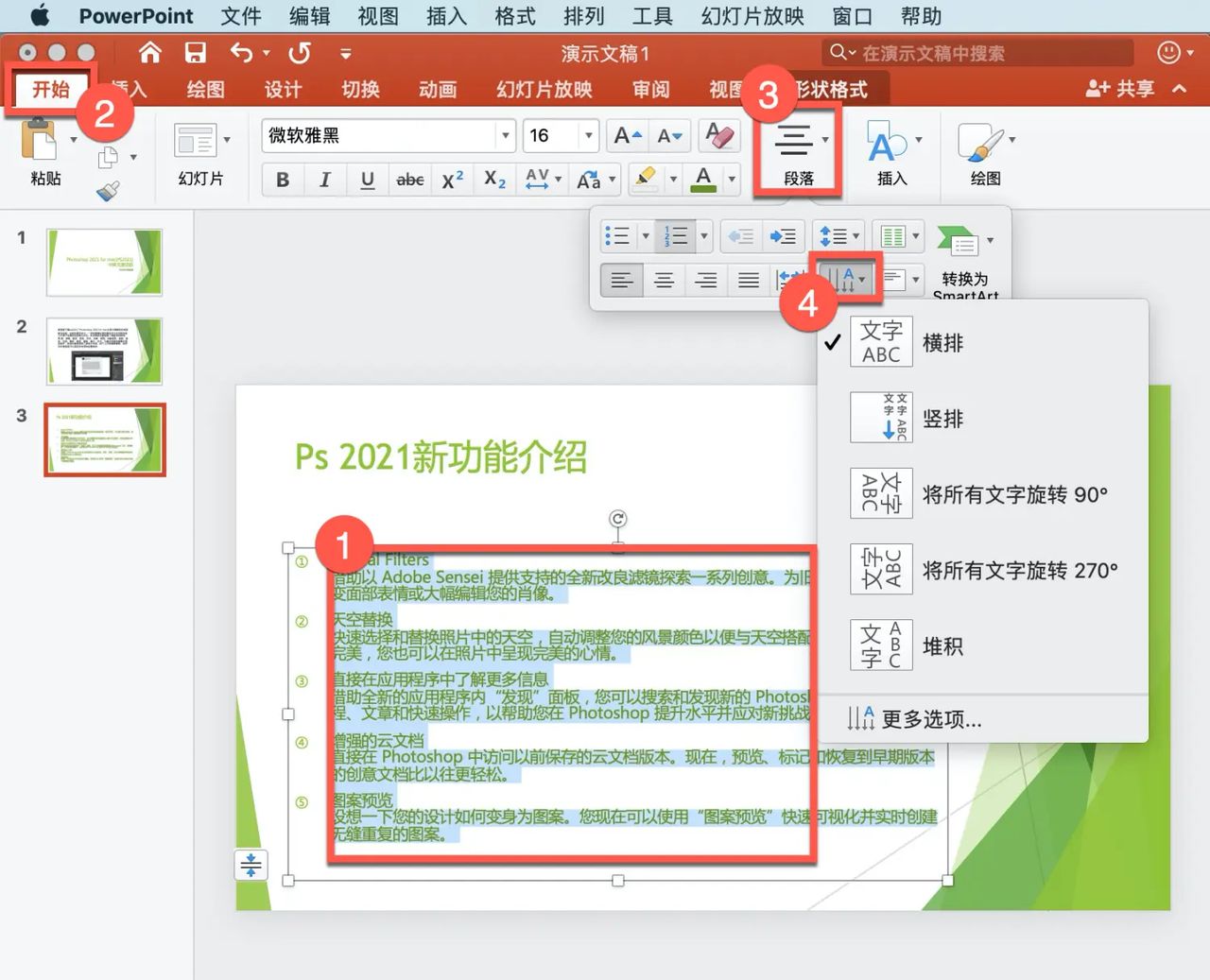Switch to the Transitions (切换) tab
The width and height of the screenshot is (1210, 980).
(360, 90)
